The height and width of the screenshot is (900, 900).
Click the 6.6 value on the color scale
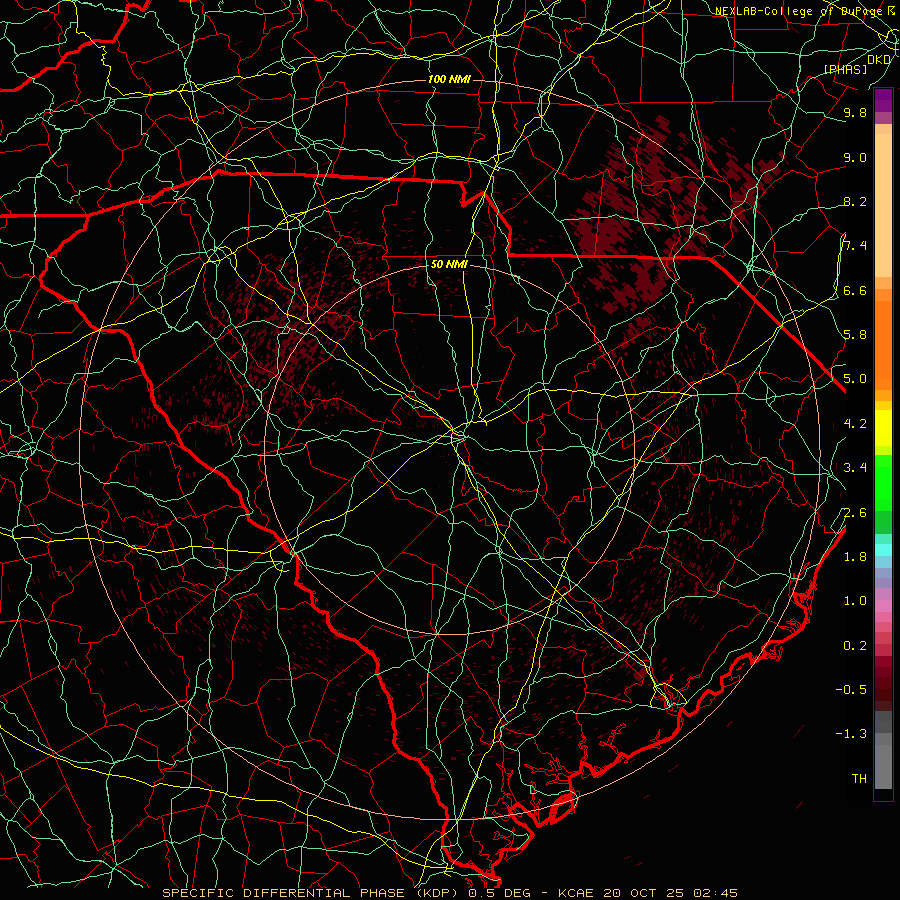[855, 290]
